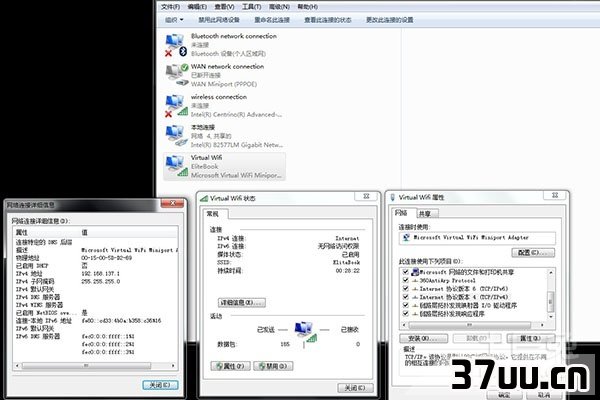Click the protocol list scroll left arrow
Screen dimensions: 600x400
point(404,325)
